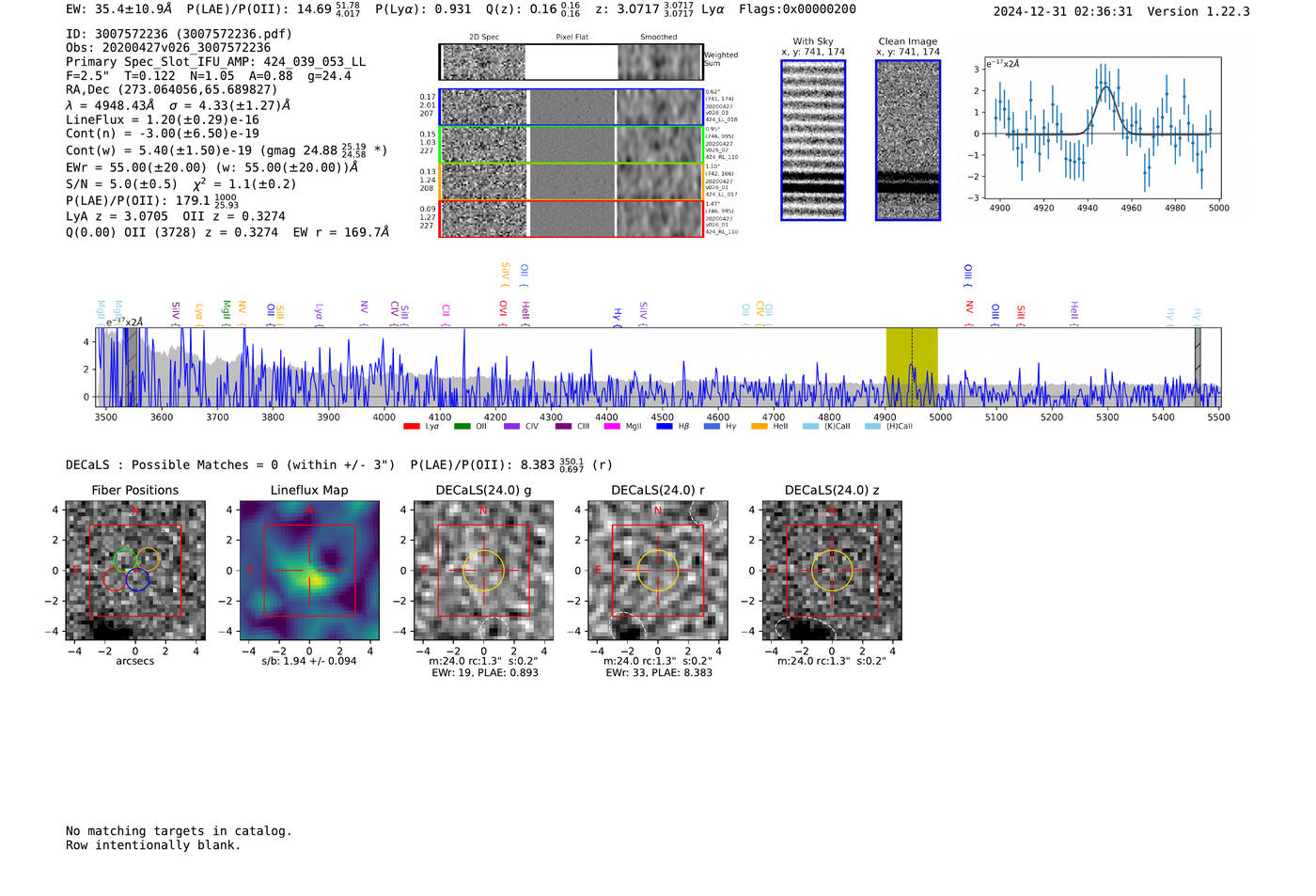Click the Smoothed column header

pyautogui.click(x=659, y=38)
